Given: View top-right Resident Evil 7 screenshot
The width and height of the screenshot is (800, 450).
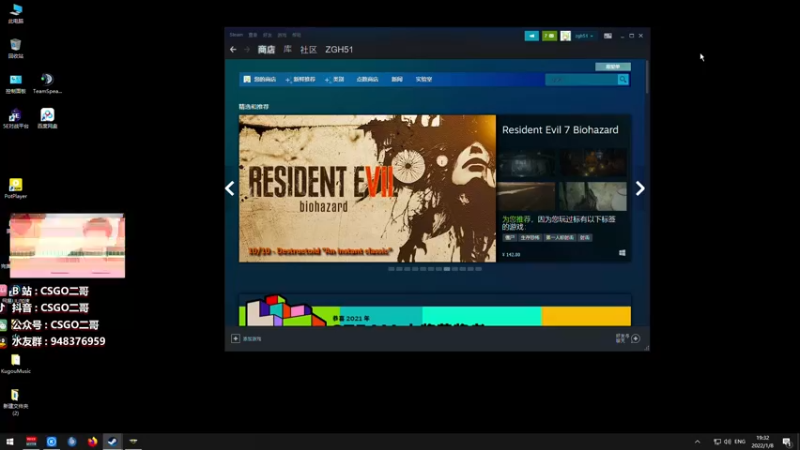Looking at the screenshot, I should tap(592, 163).
